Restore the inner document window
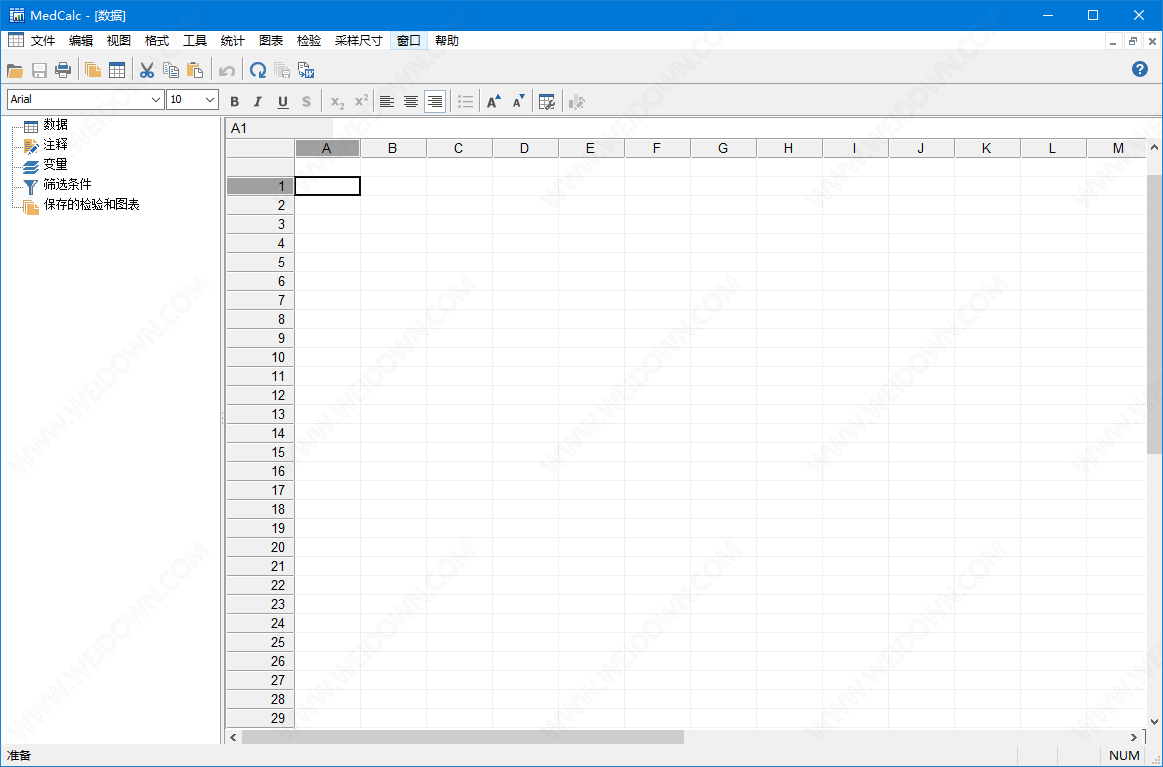Viewport: 1163px width, 767px height. point(1133,42)
